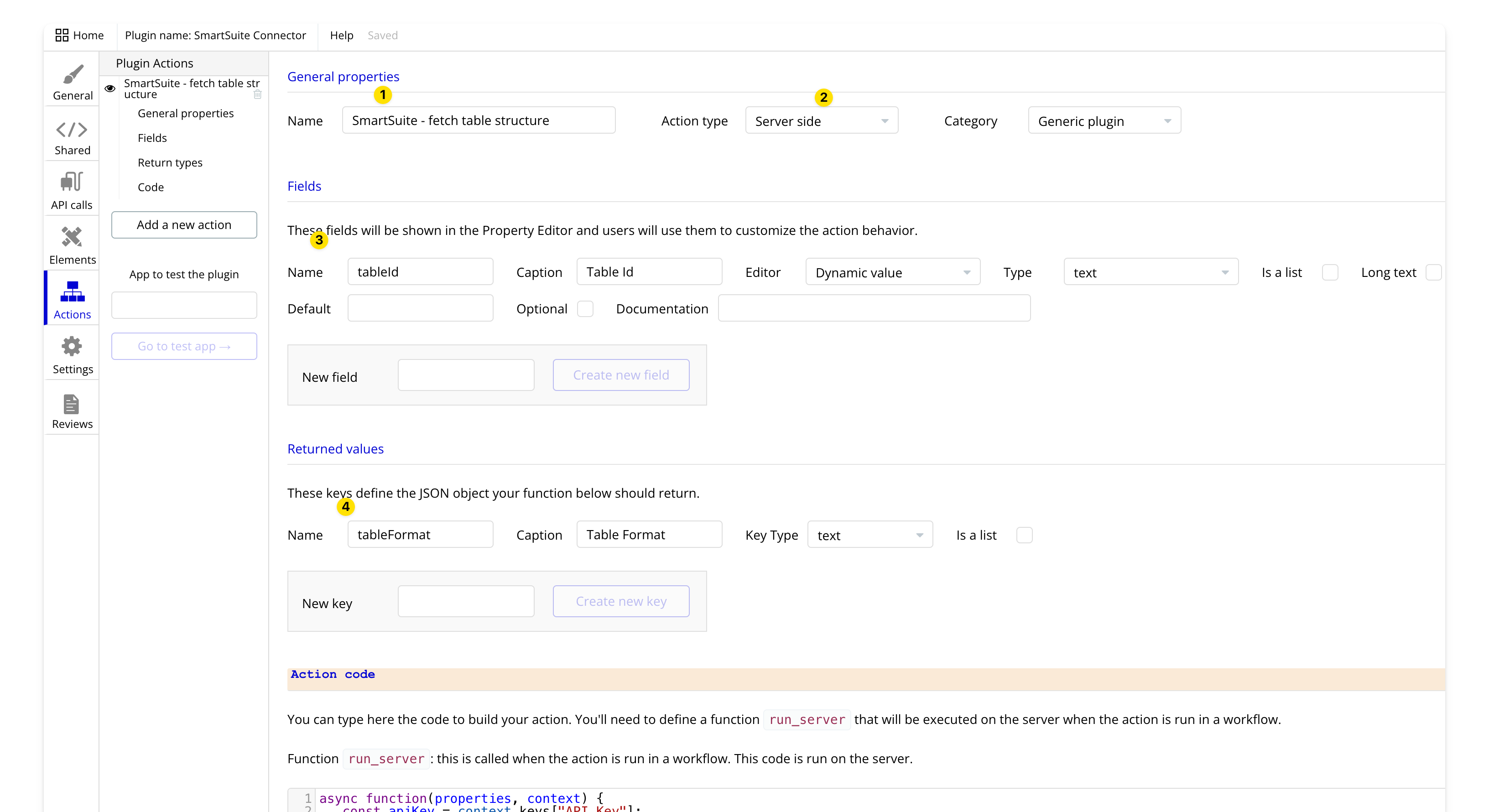Open the Help menu
The image size is (1489, 812).
pyautogui.click(x=341, y=35)
